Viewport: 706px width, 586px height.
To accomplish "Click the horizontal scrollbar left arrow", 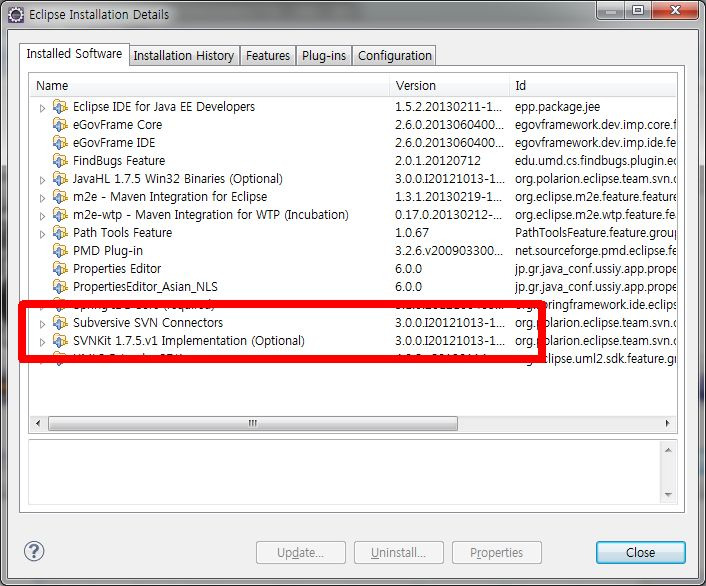I will click(x=38, y=423).
